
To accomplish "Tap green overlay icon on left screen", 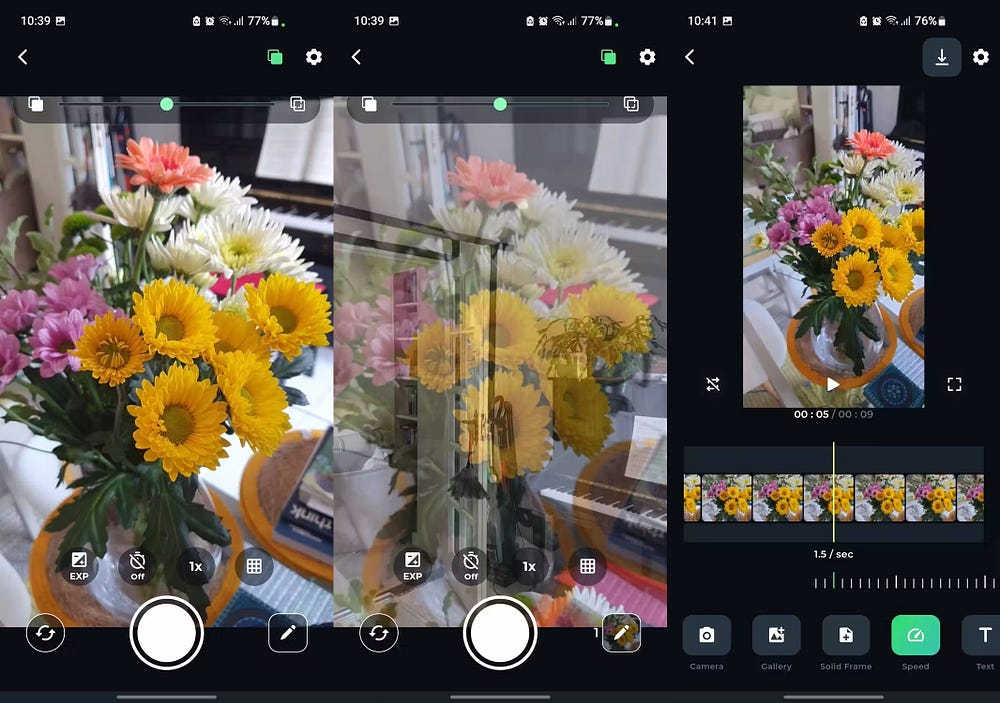I will pos(275,57).
